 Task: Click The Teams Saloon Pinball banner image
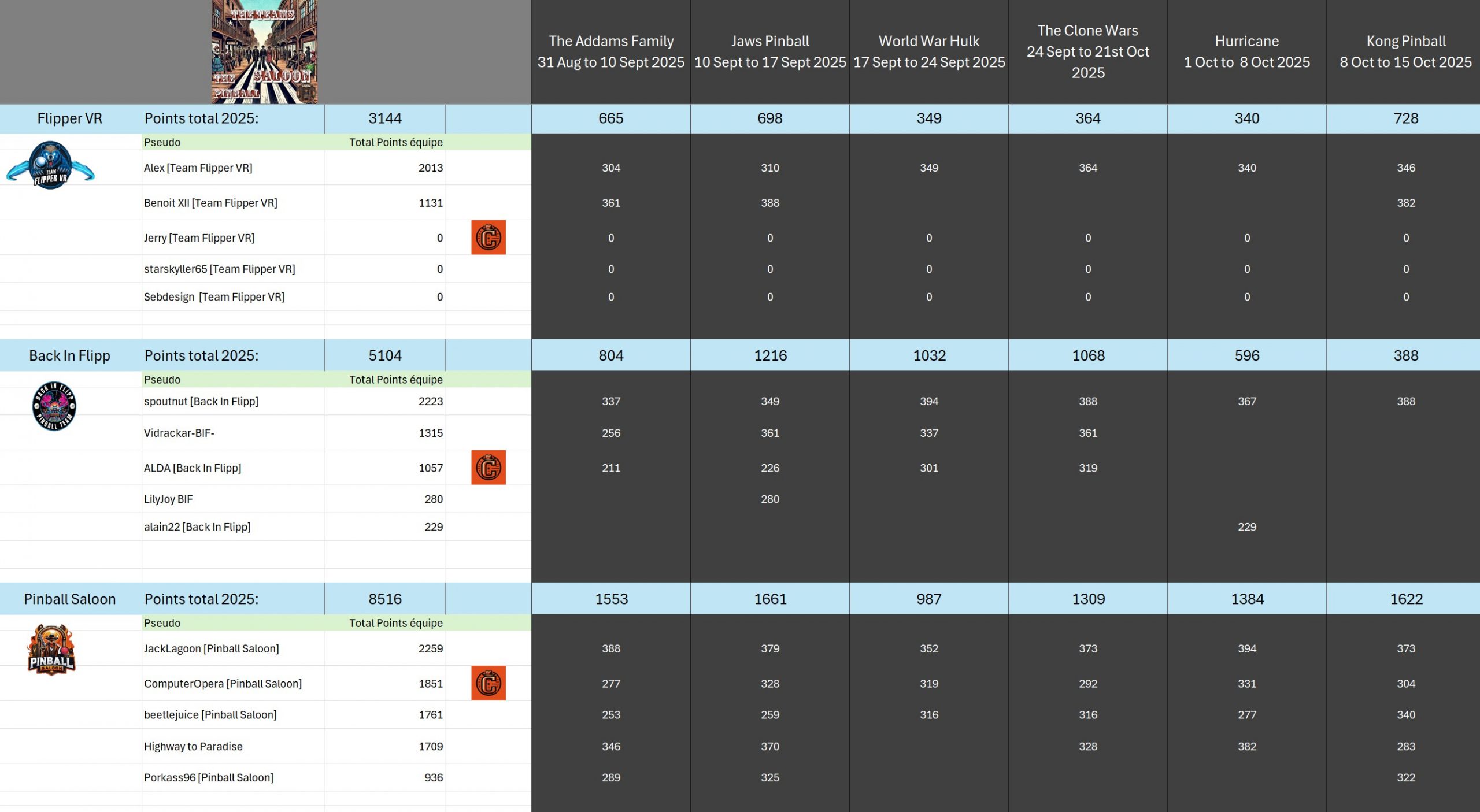[x=264, y=52]
